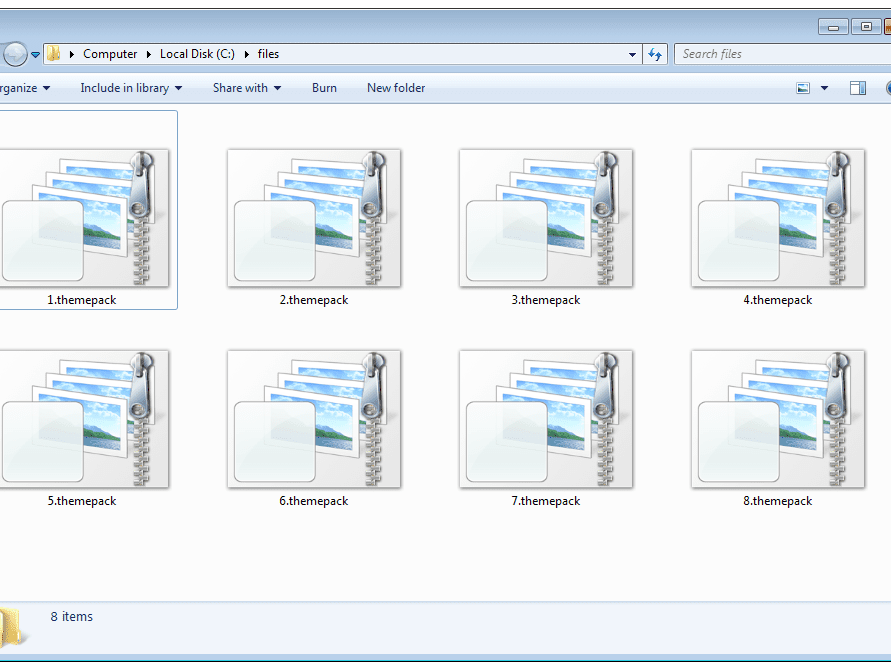Open the view options dropdown arrow
The height and width of the screenshot is (668, 891).
pos(825,88)
